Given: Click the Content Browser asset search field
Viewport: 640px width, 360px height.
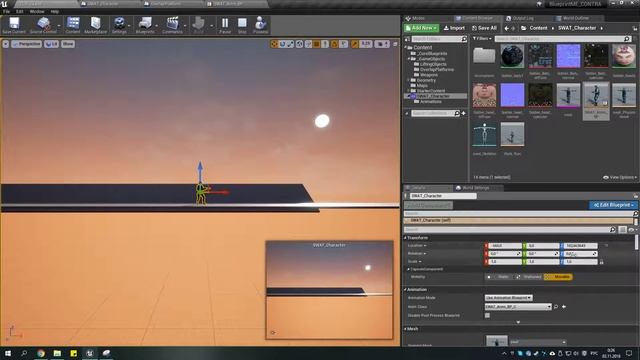Looking at the screenshot, I should click(x=562, y=39).
